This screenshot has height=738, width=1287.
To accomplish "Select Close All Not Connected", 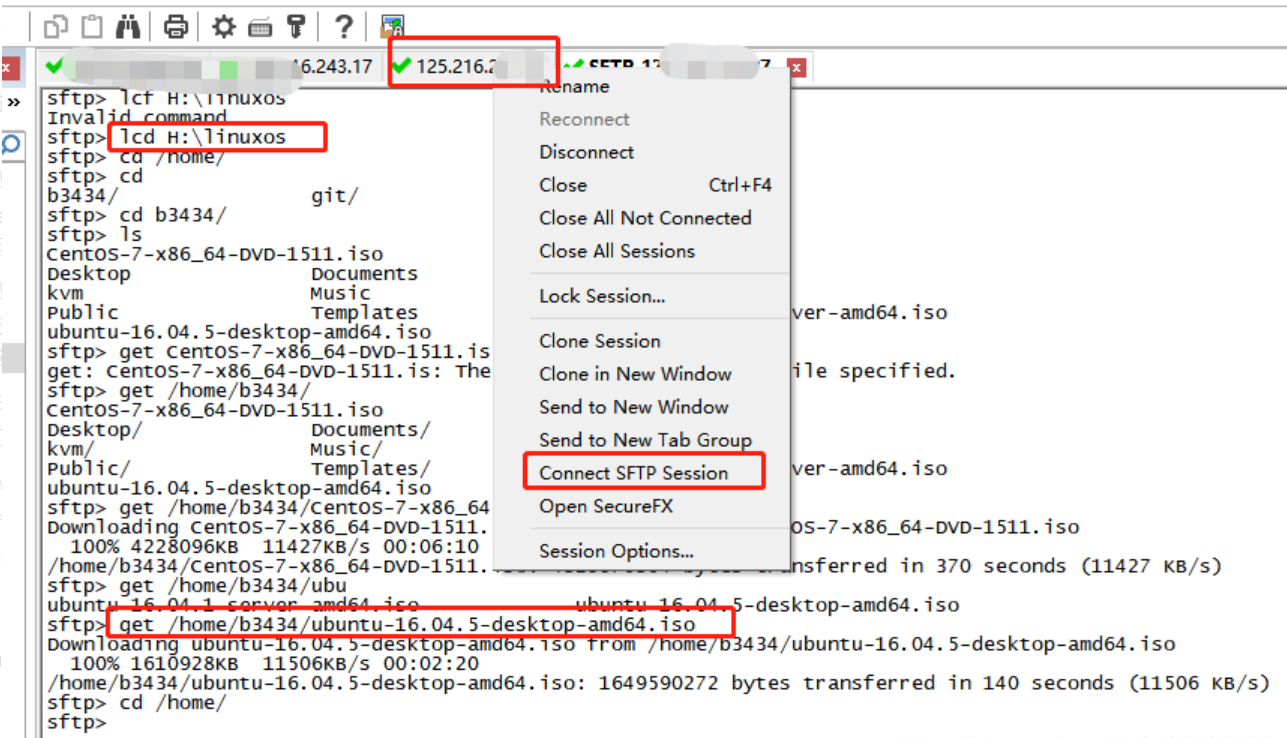I will pos(645,218).
